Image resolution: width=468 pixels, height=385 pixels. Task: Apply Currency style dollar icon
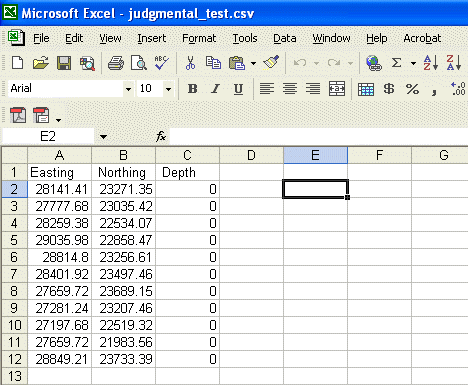point(389,89)
